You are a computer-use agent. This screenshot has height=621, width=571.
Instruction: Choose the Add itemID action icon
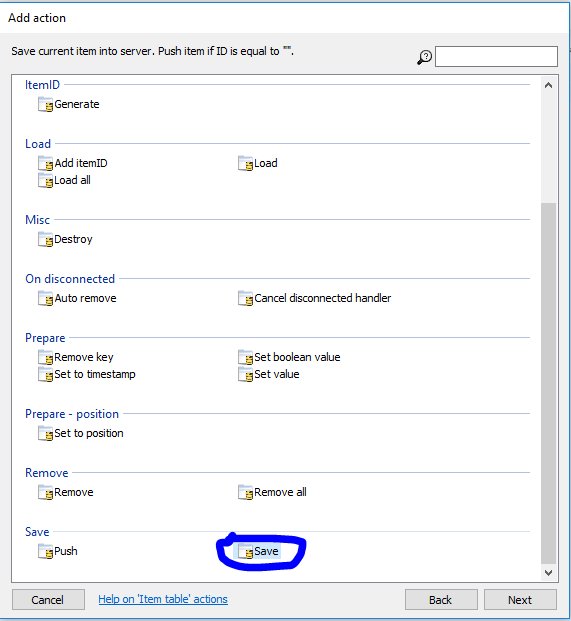[x=45, y=163]
